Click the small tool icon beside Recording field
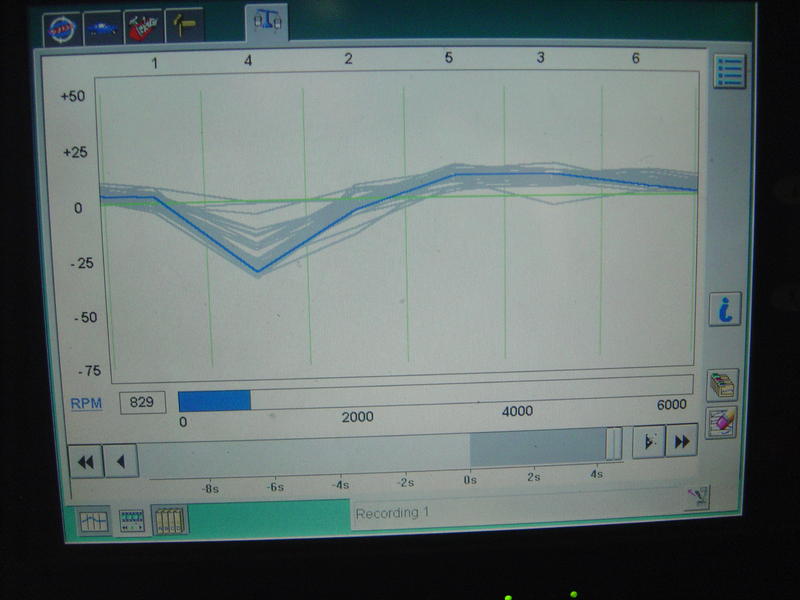 (x=697, y=496)
